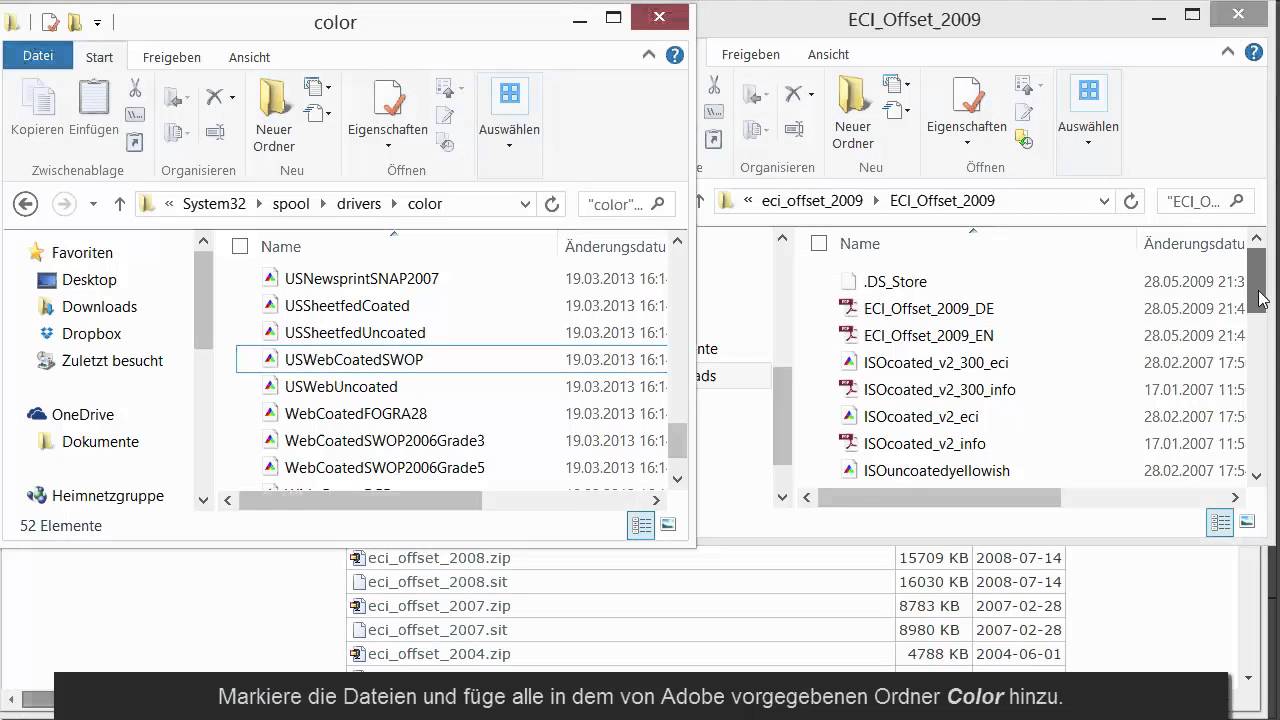
Task: Click drivers in the color breadcrumb path
Action: click(359, 204)
